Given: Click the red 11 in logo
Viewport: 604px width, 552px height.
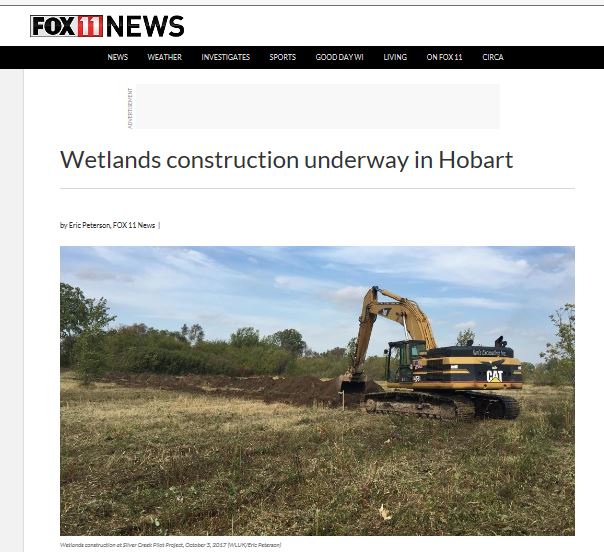Looking at the screenshot, I should [90, 26].
